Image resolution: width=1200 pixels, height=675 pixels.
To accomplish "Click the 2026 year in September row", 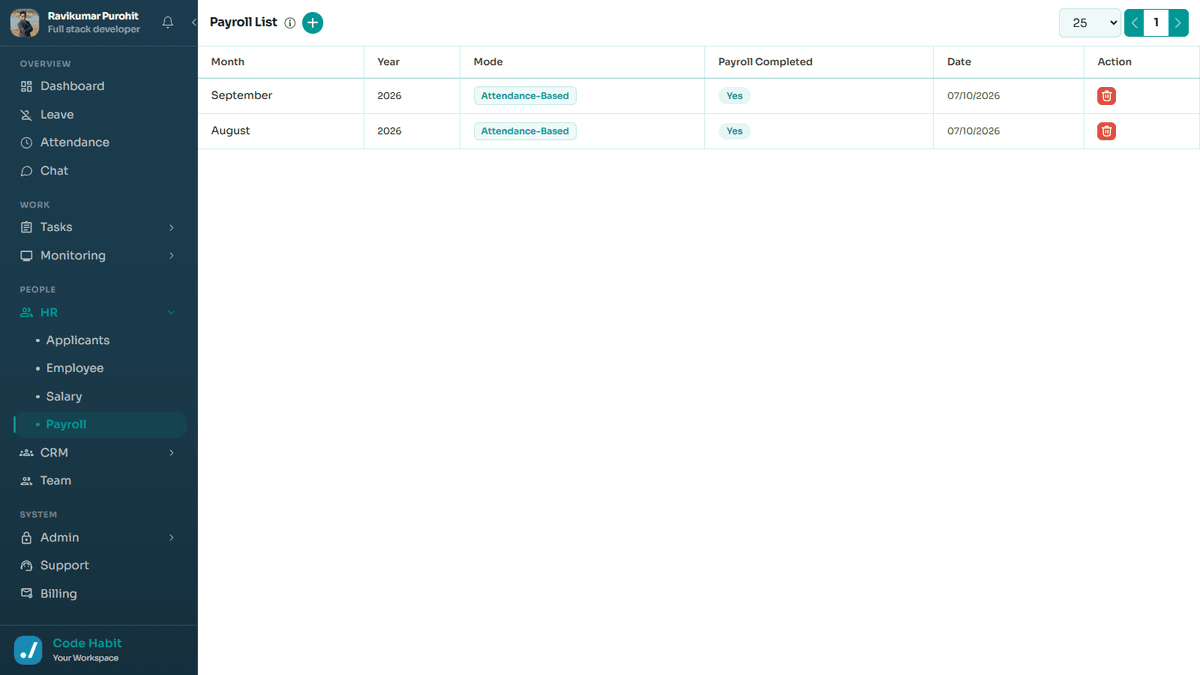I will 389,96.
